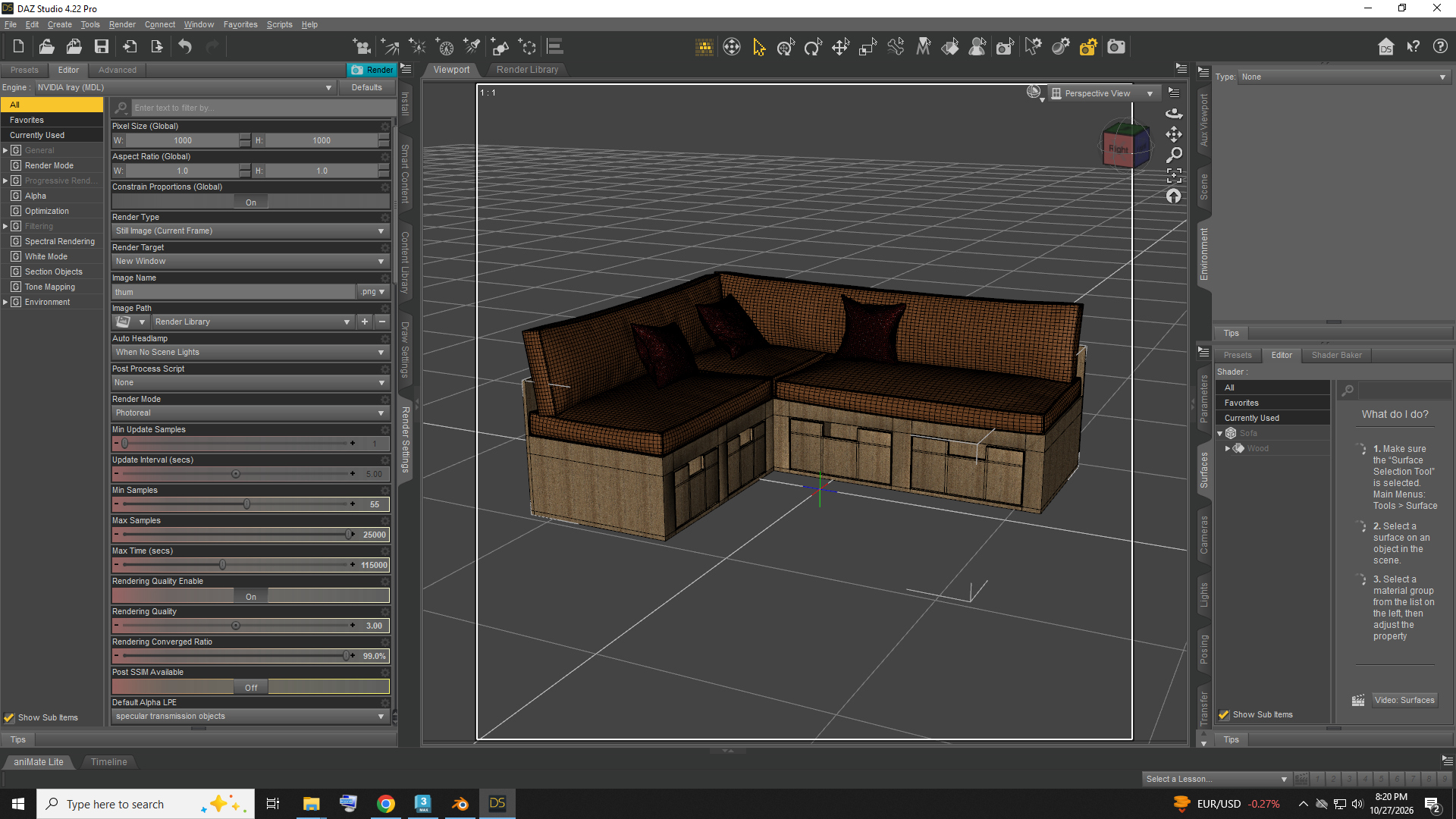Select the Translate tool
The height and width of the screenshot is (819, 1456).
(840, 47)
